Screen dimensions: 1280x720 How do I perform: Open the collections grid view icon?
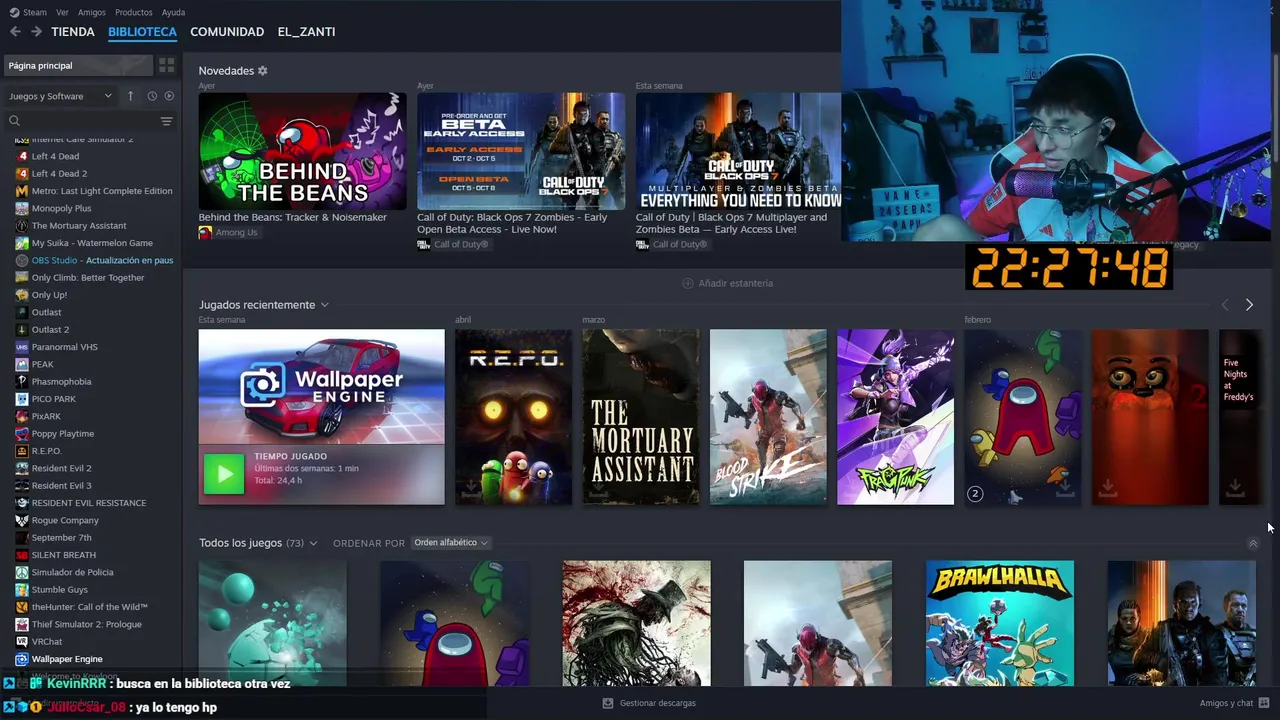click(x=166, y=65)
